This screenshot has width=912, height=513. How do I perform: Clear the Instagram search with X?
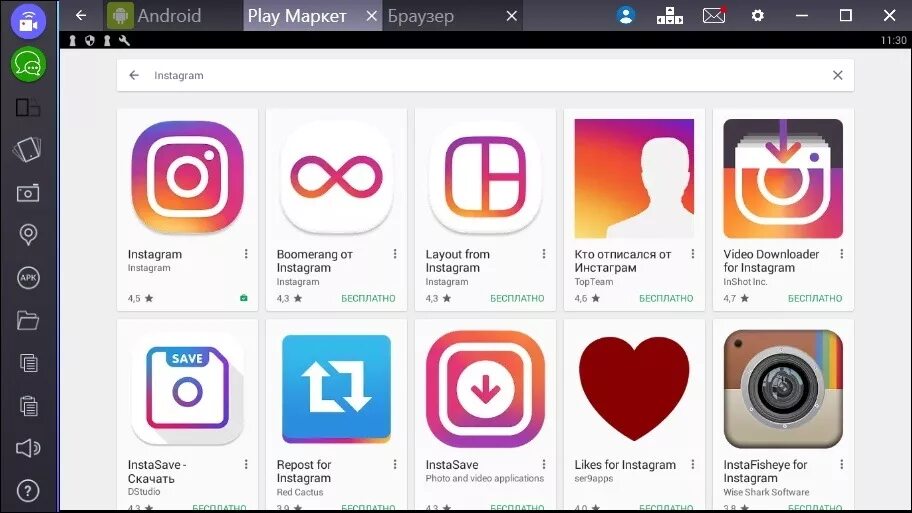tap(838, 75)
